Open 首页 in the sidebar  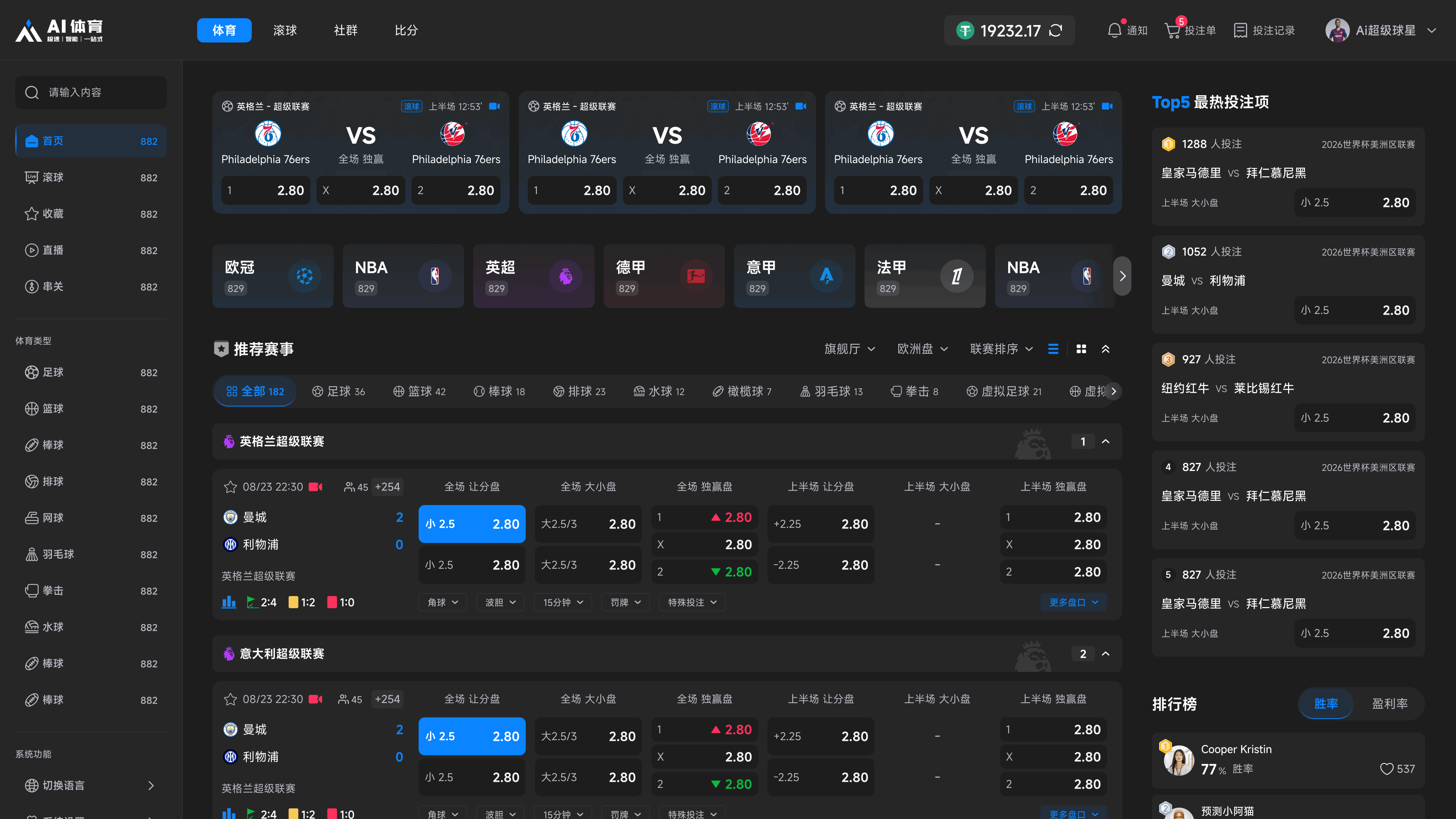click(91, 141)
